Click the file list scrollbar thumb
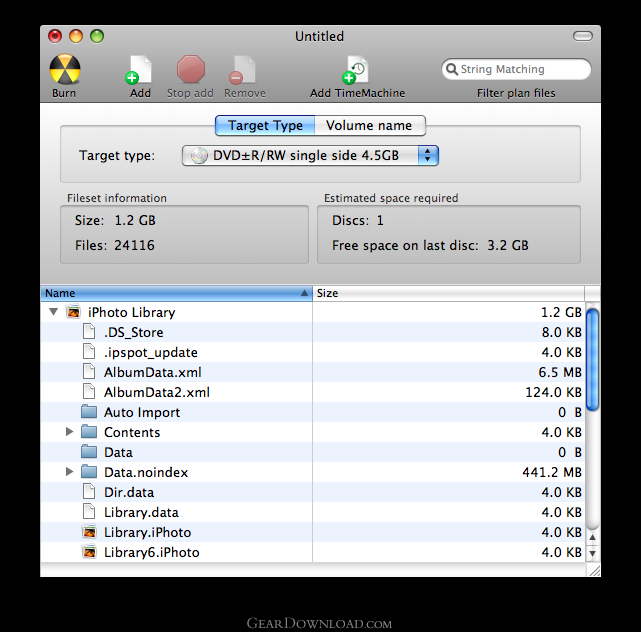 click(592, 359)
